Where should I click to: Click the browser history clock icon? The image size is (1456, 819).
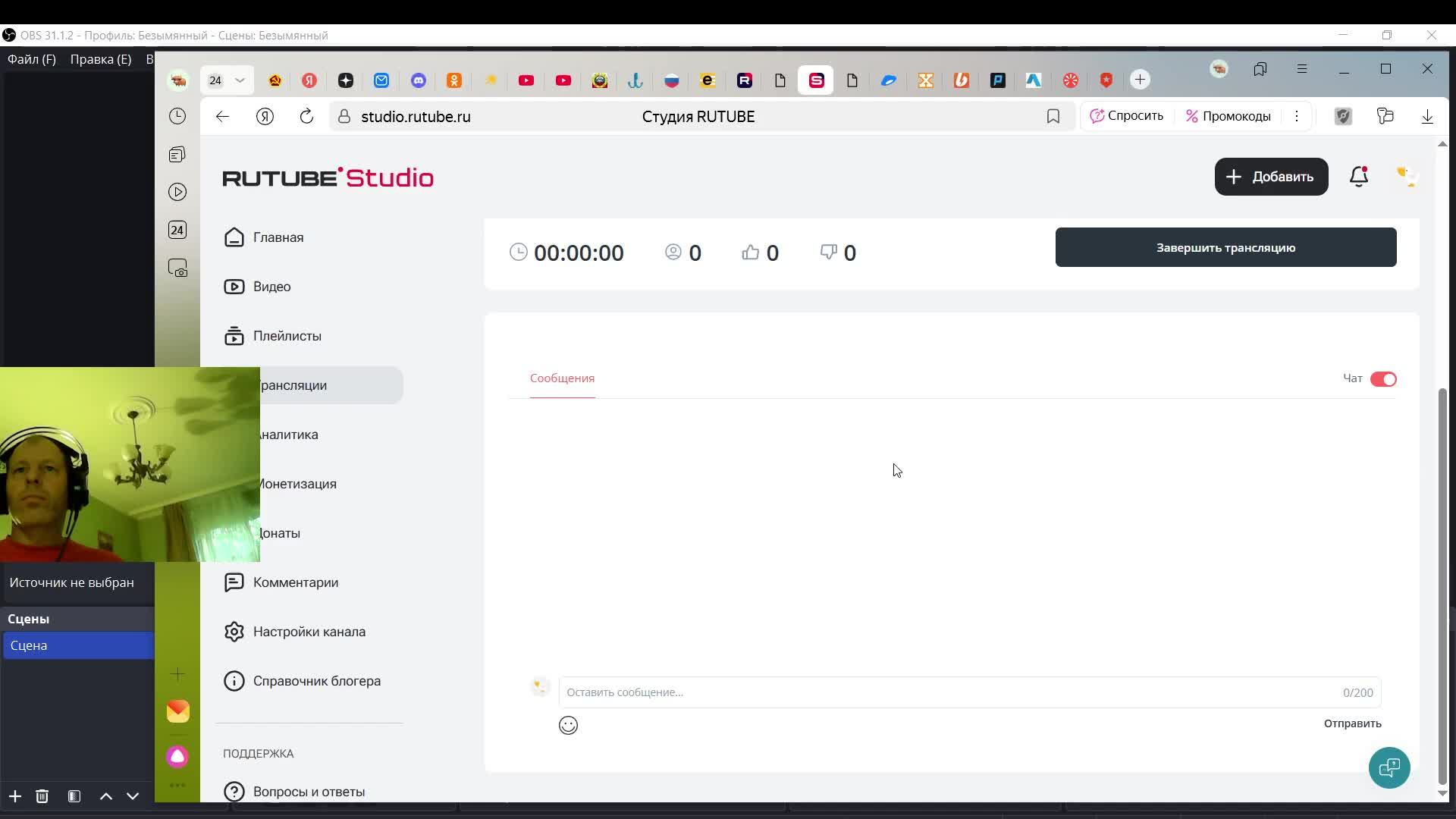tap(177, 116)
